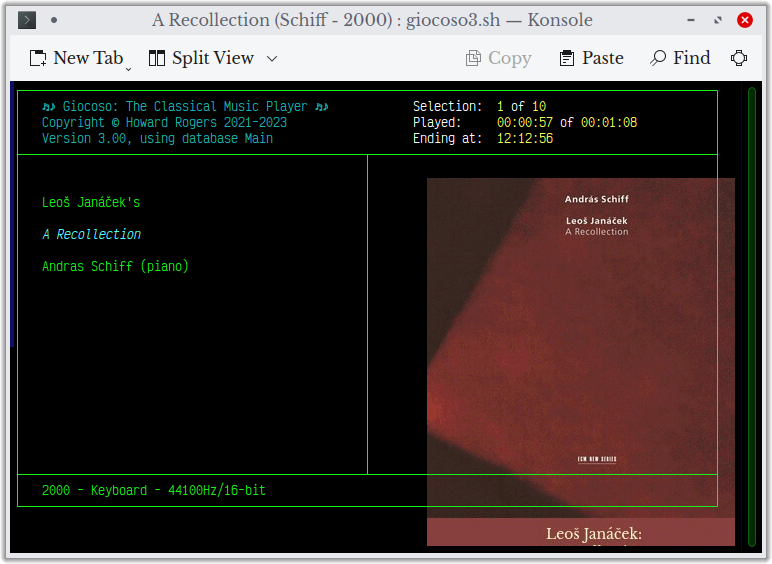Click the terminal's vertical scrollbar
Image resolution: width=772 pixels, height=564 pixels.
(751, 300)
